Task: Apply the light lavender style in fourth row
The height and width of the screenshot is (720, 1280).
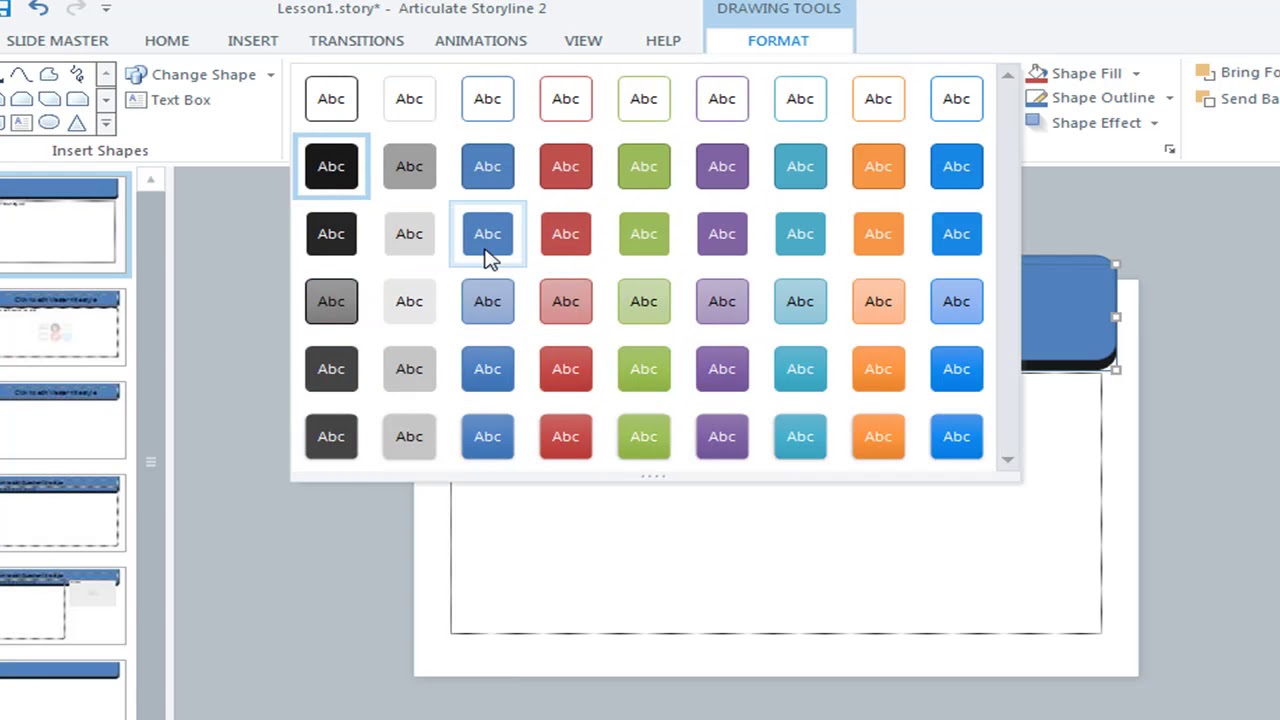Action: point(722,301)
